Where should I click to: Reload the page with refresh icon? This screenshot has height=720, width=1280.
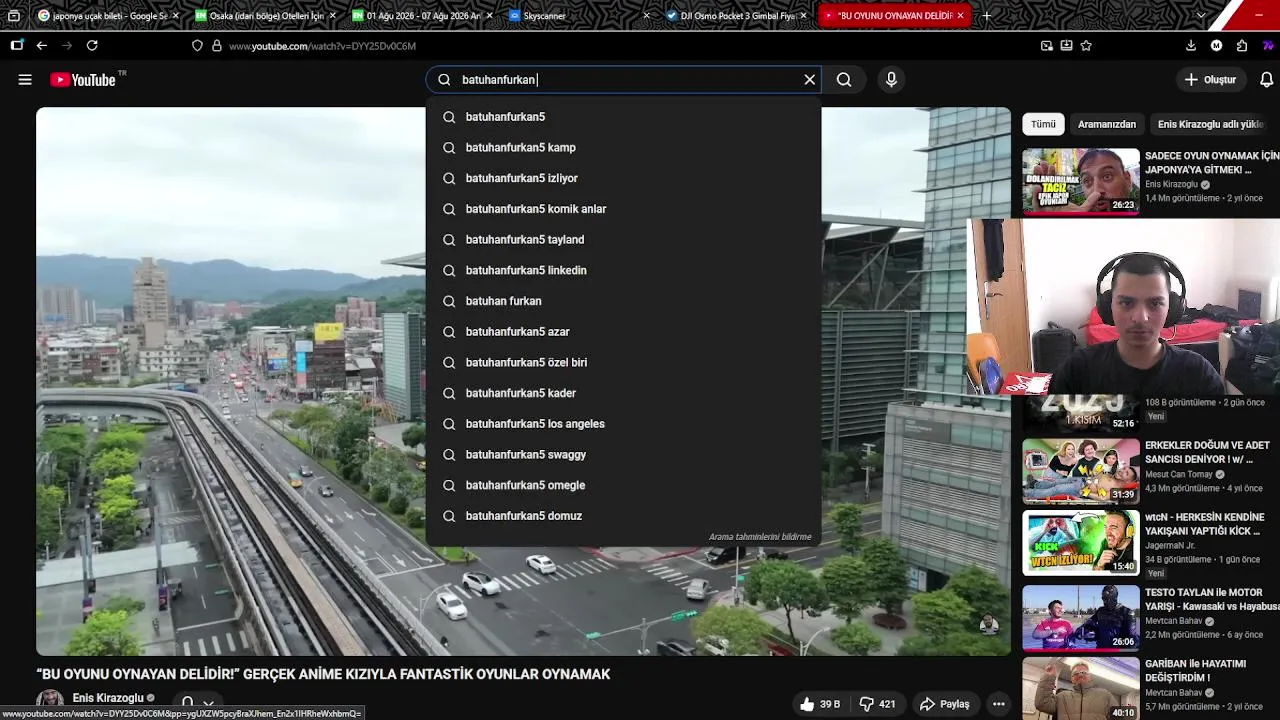click(x=92, y=46)
